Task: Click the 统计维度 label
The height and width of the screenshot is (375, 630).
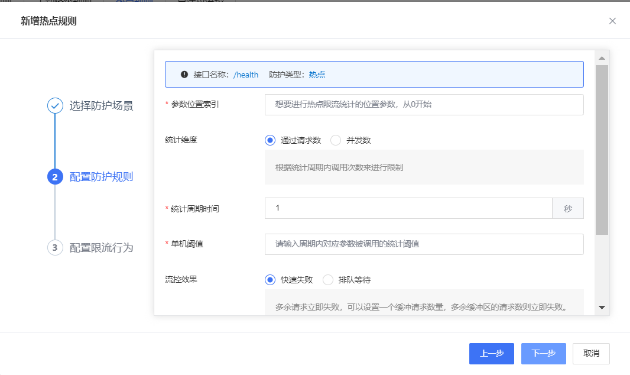Action: (181, 140)
